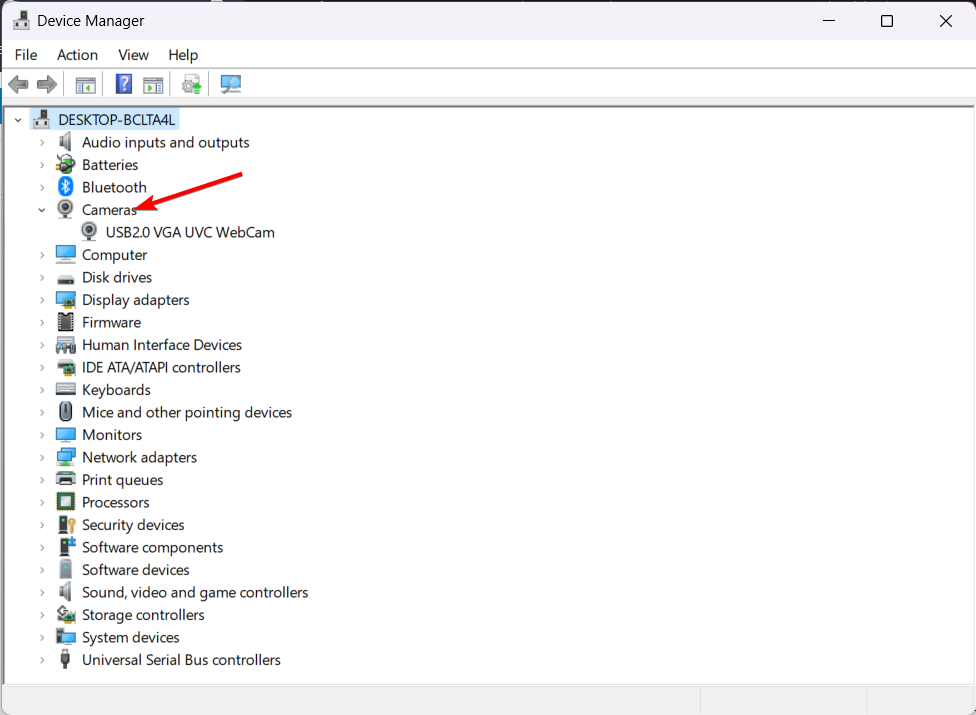Expand the Network adapters chevron
Image resolution: width=976 pixels, height=715 pixels.
coord(42,457)
